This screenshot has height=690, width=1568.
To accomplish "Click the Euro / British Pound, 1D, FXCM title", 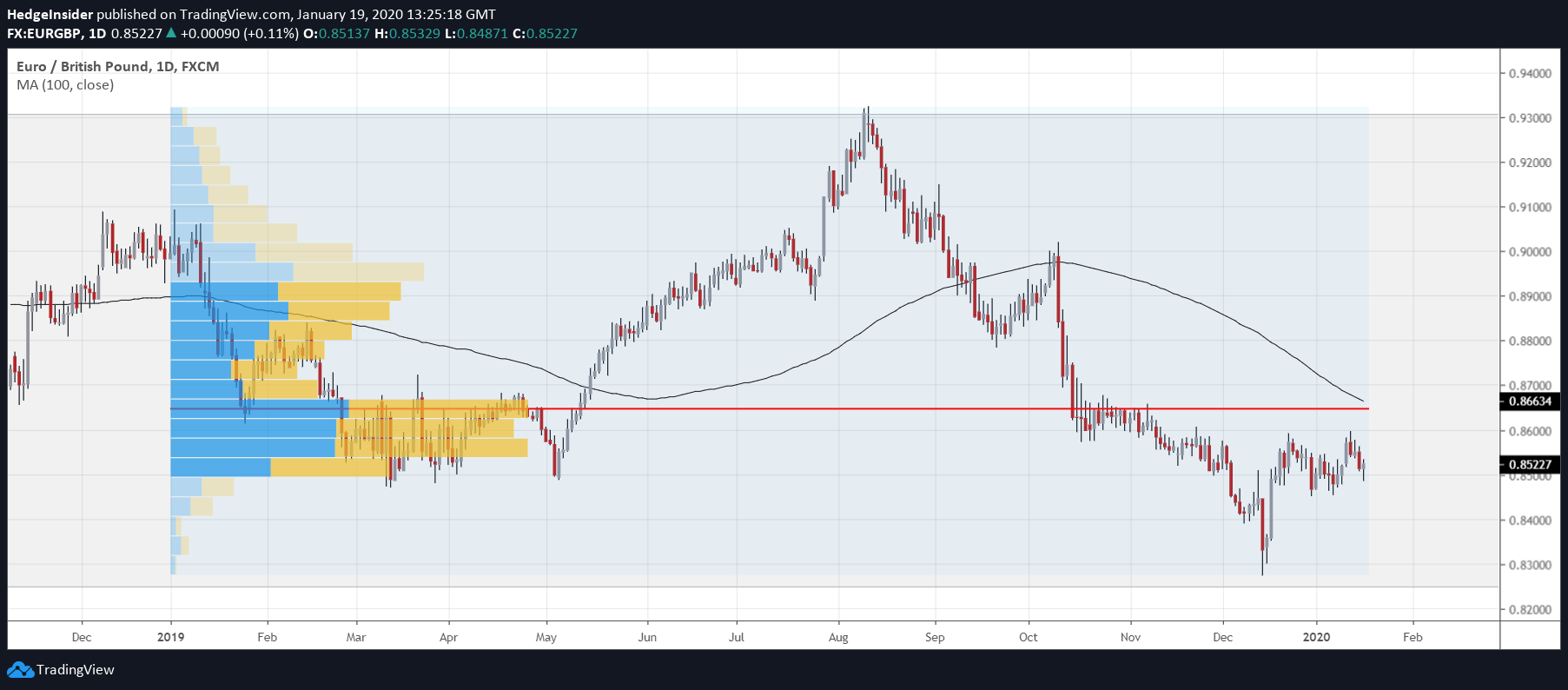I will point(118,67).
